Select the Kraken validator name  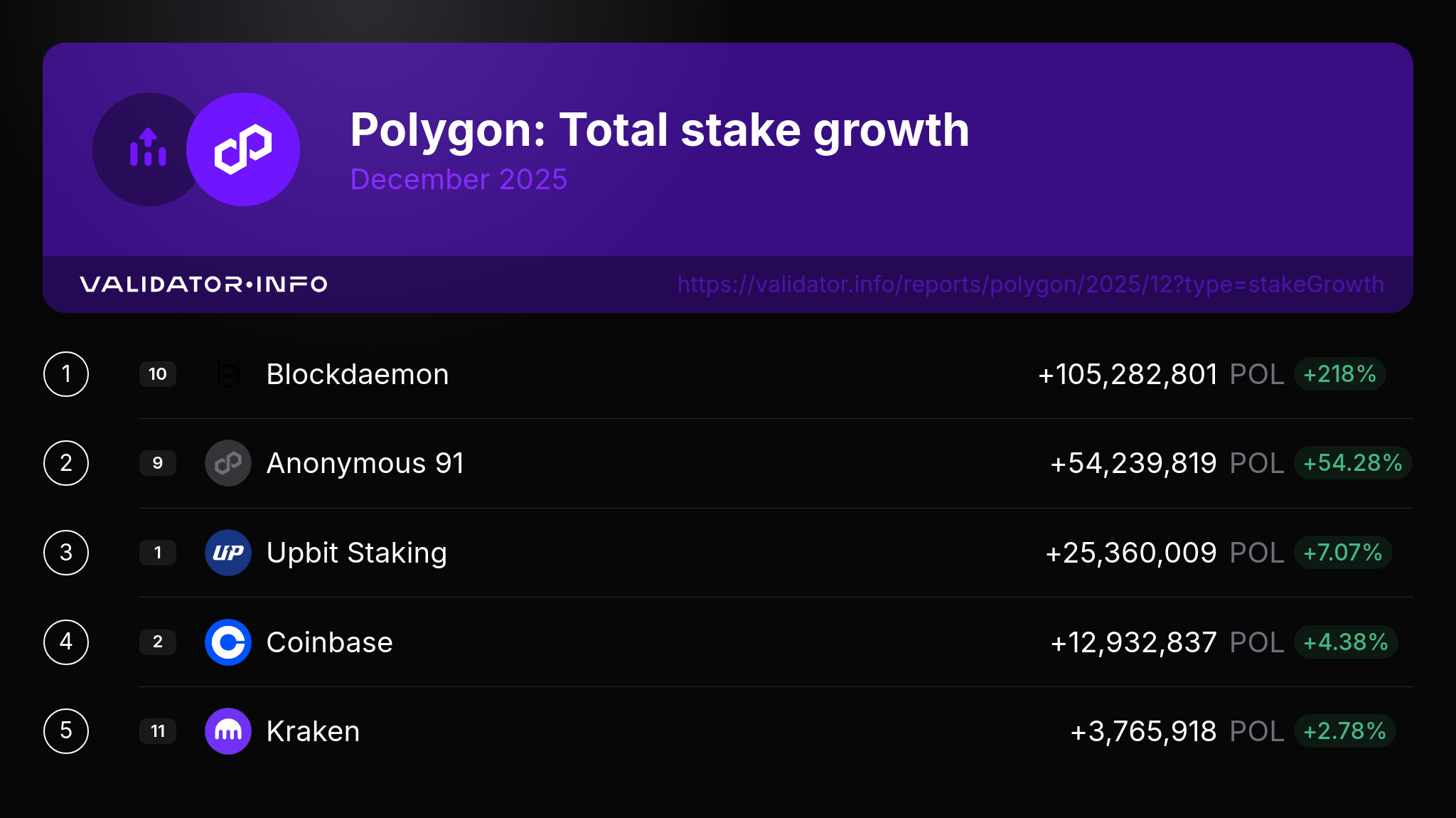(313, 731)
